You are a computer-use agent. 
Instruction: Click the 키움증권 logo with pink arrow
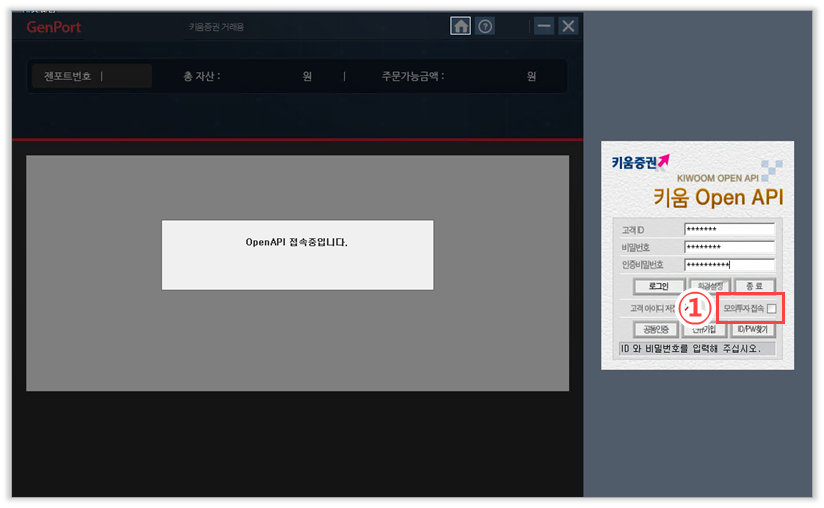641,161
